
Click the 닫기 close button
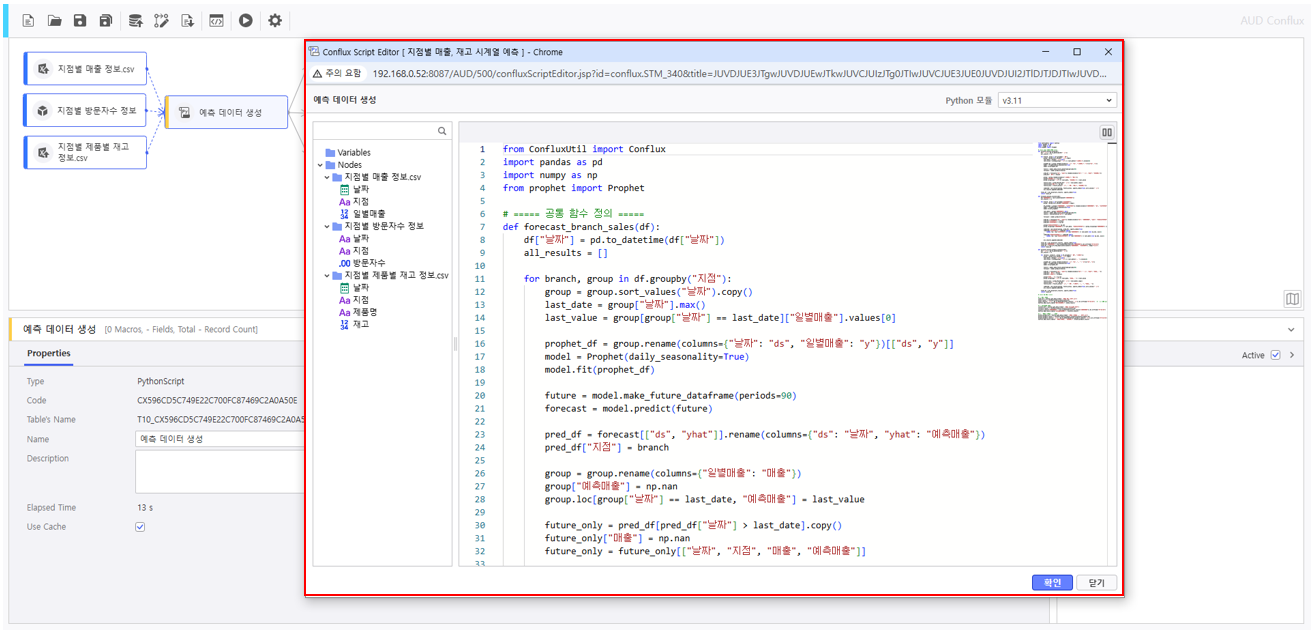tap(1096, 583)
